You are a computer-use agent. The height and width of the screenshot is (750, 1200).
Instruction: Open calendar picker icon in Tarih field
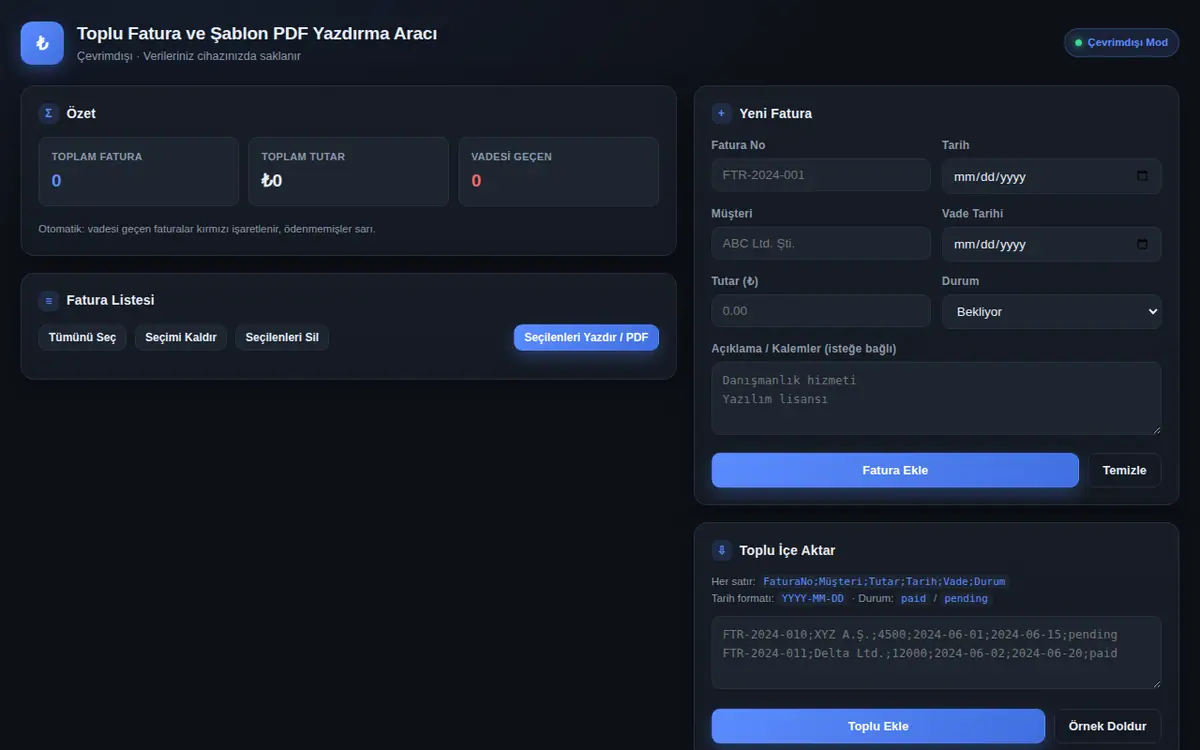tap(1143, 176)
